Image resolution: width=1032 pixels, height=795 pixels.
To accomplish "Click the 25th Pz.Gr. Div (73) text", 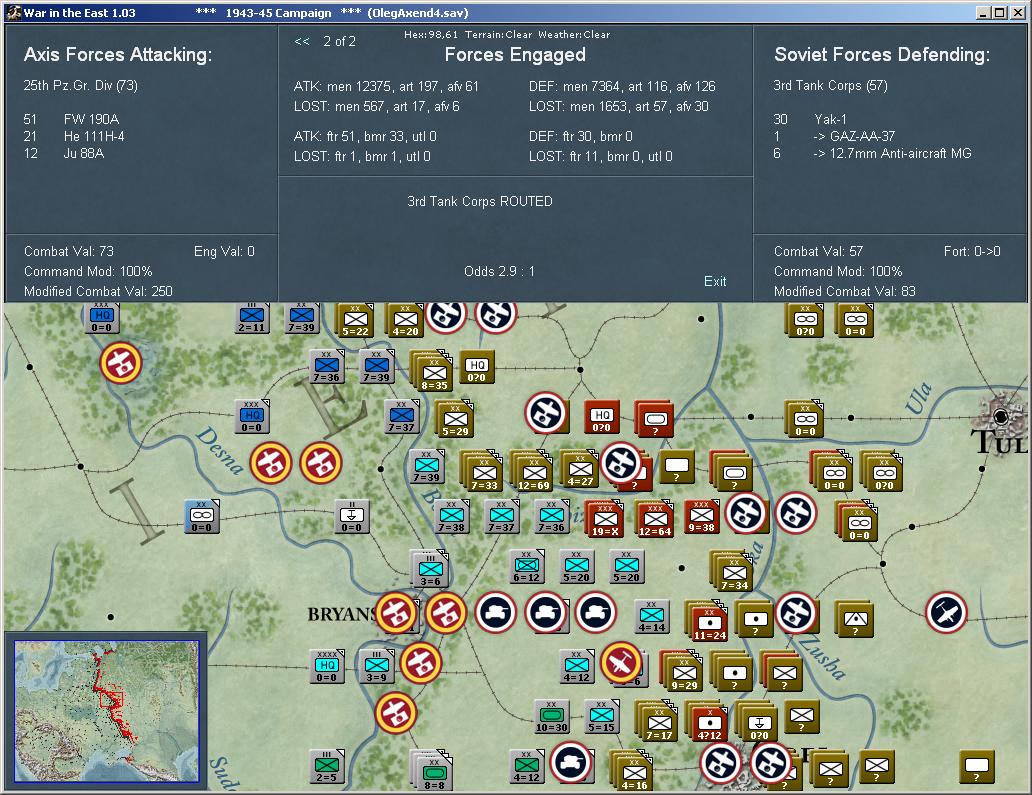I will point(80,86).
